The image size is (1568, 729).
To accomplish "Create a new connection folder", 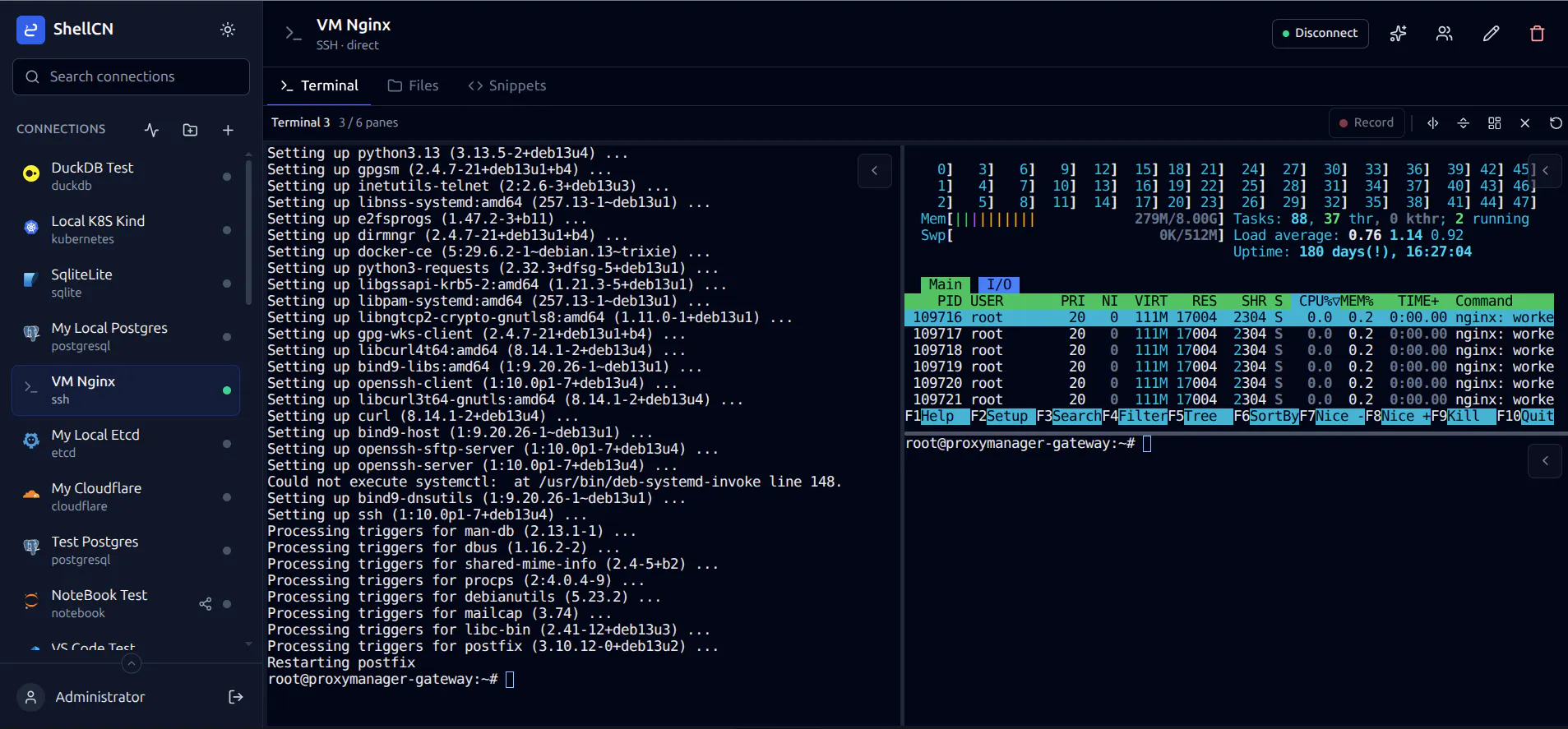I will [190, 130].
